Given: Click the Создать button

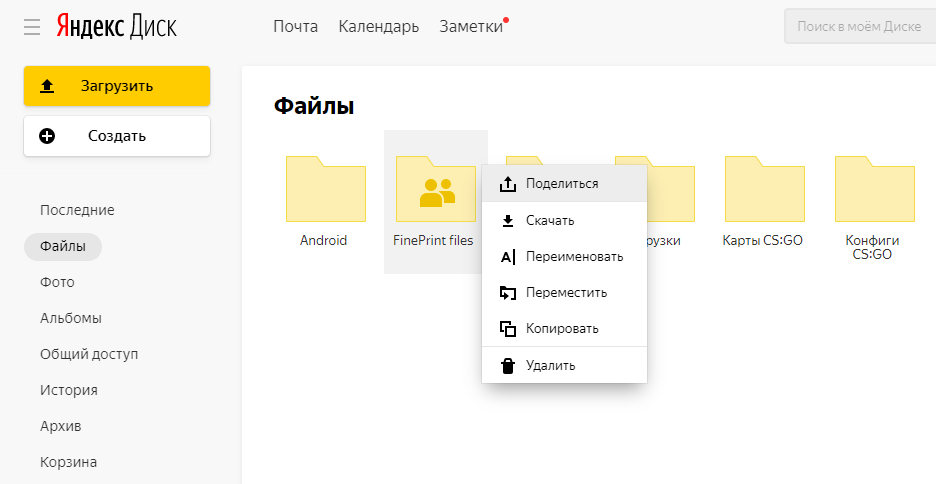Looking at the screenshot, I should click(x=117, y=136).
